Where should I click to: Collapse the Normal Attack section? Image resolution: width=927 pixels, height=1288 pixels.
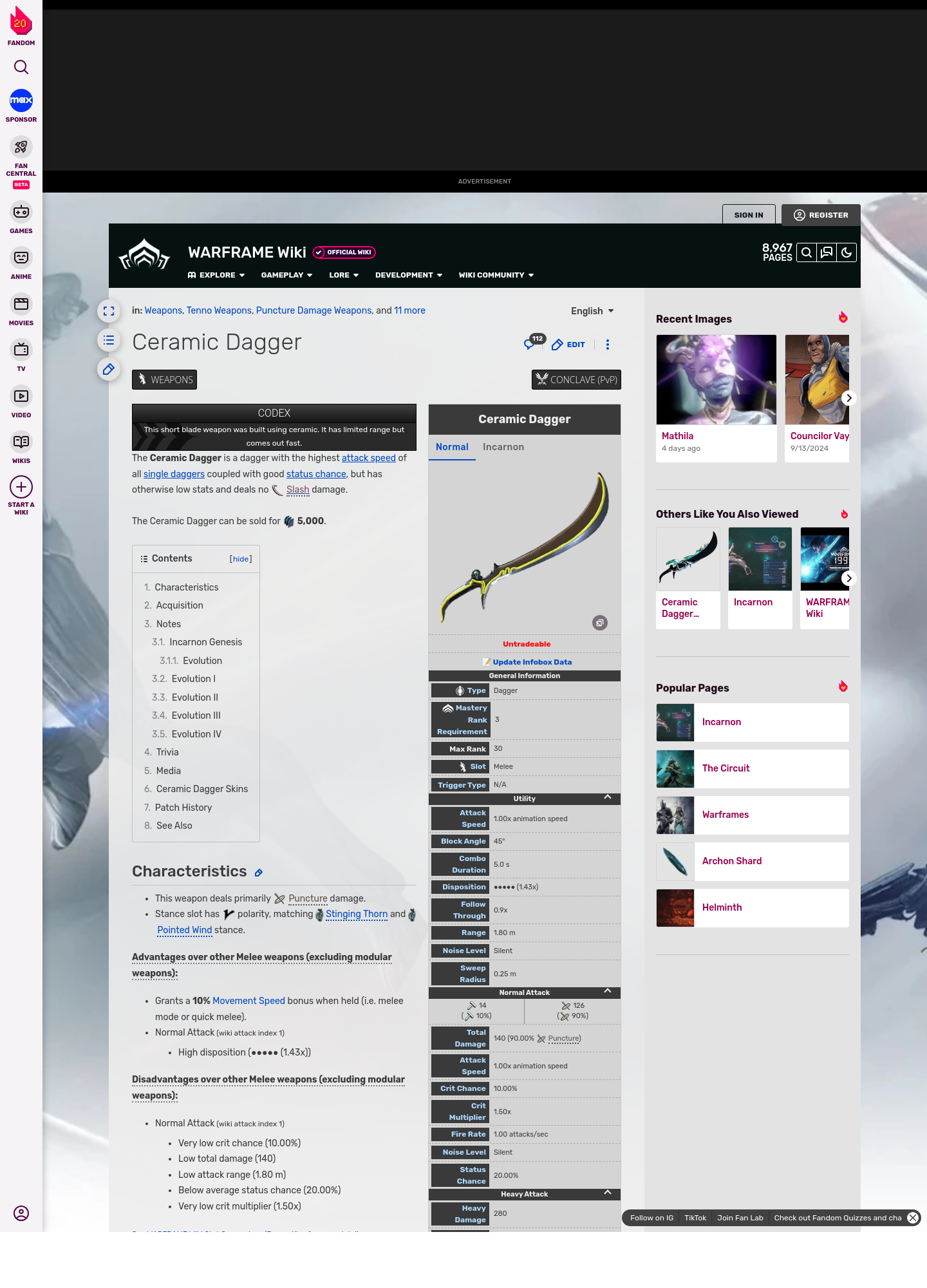point(608,991)
